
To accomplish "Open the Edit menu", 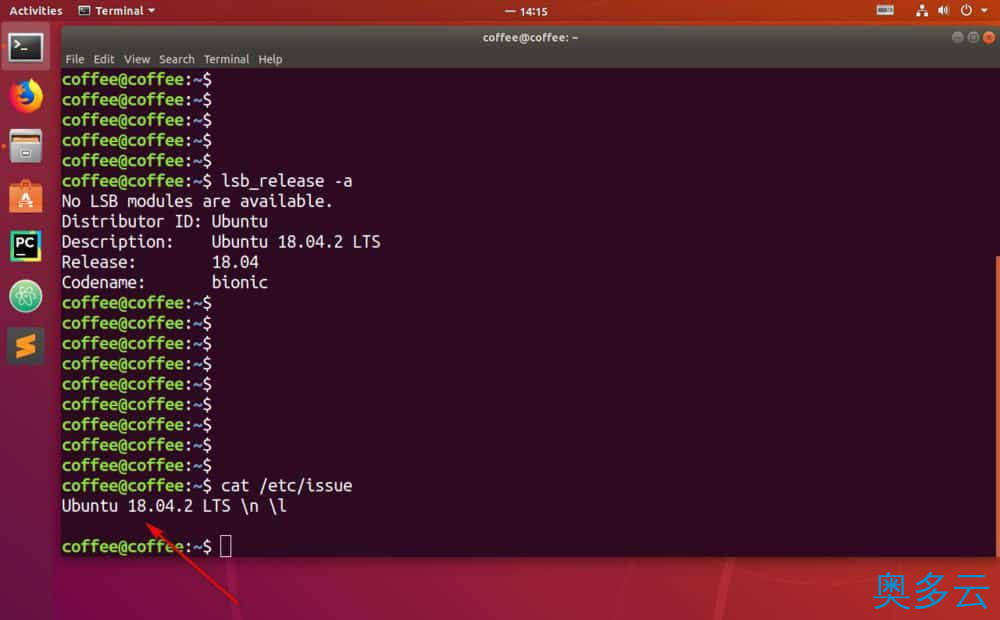I will (103, 59).
